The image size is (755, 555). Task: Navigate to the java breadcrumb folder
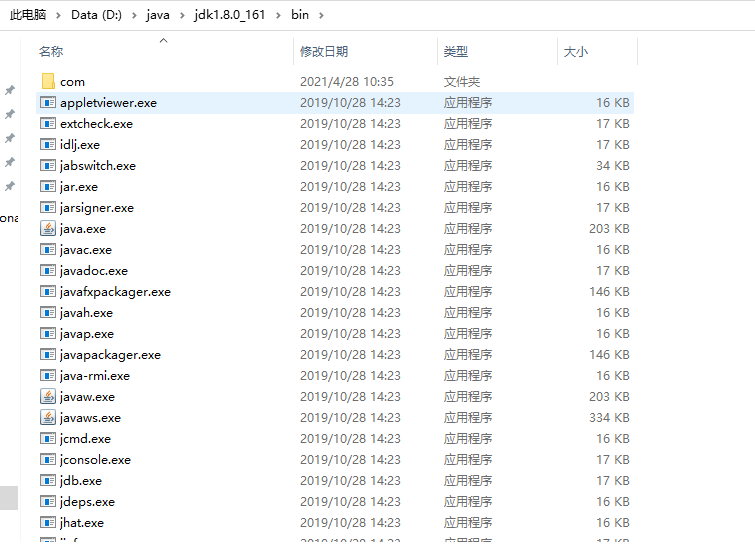[158, 15]
